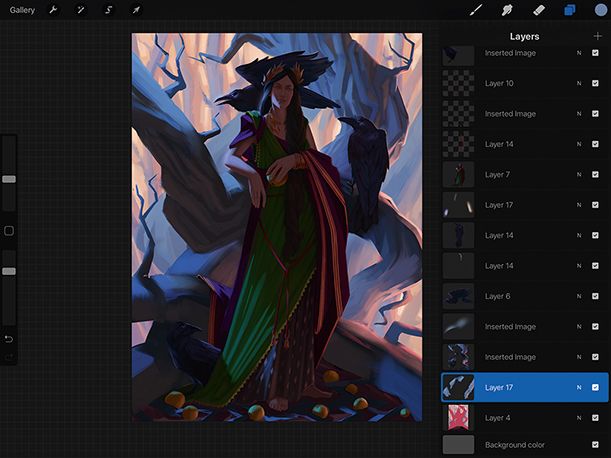The height and width of the screenshot is (458, 611).
Task: Uncheck visibility of Layer 7
Action: tap(595, 175)
